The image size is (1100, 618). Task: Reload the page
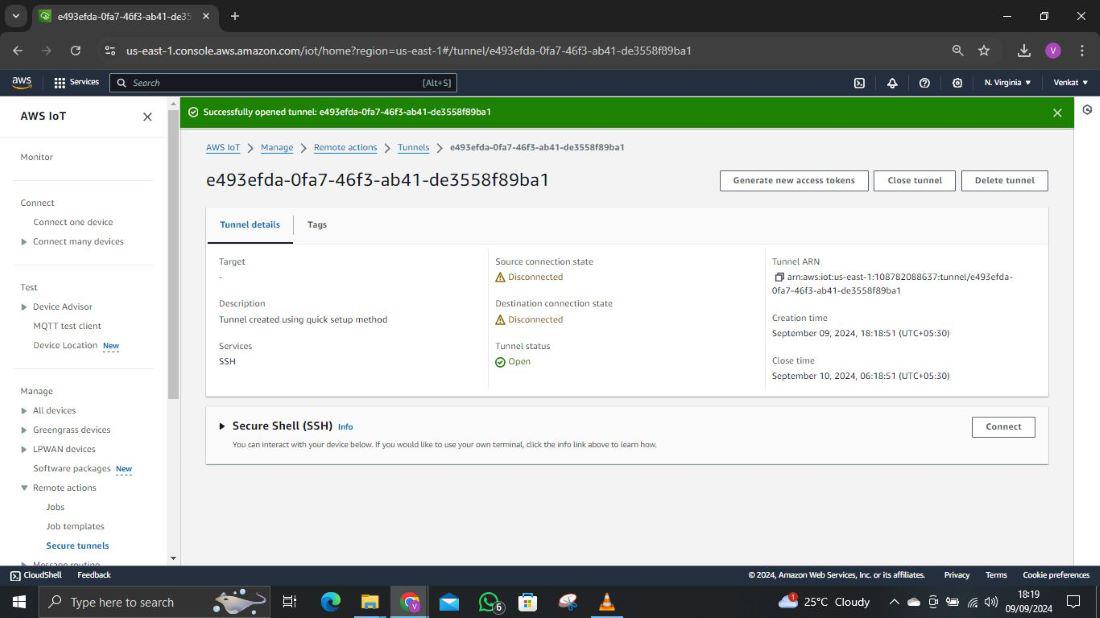tap(76, 51)
